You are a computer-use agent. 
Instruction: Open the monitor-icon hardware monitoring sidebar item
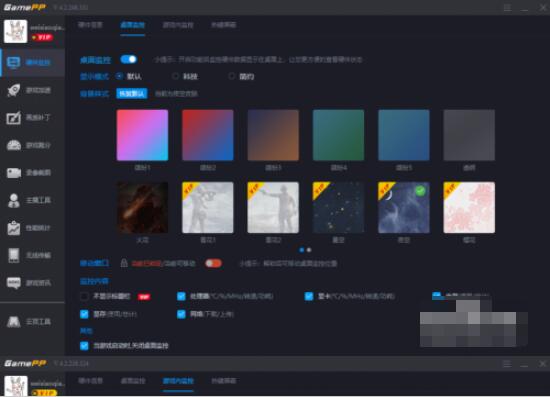33,63
